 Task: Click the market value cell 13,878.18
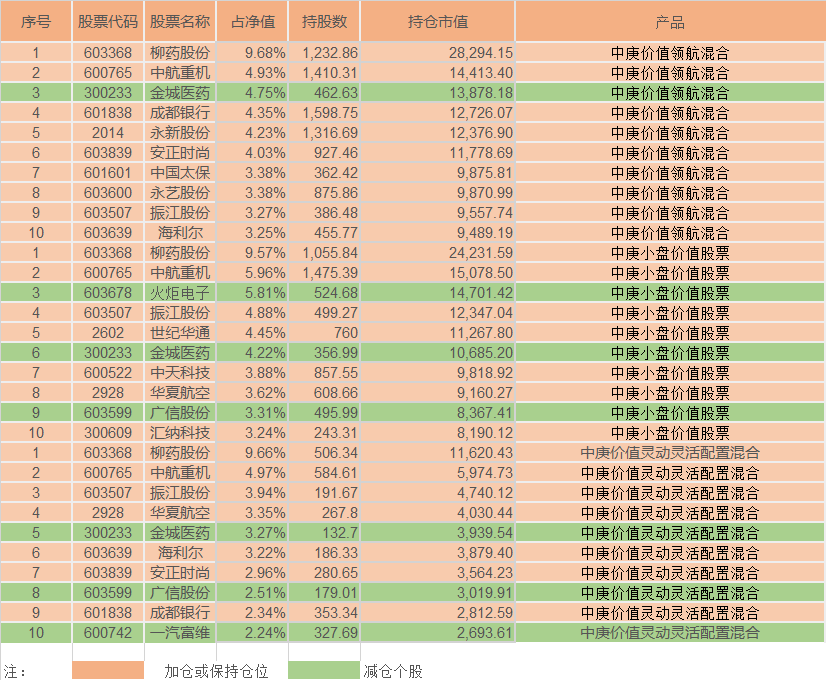coord(438,93)
